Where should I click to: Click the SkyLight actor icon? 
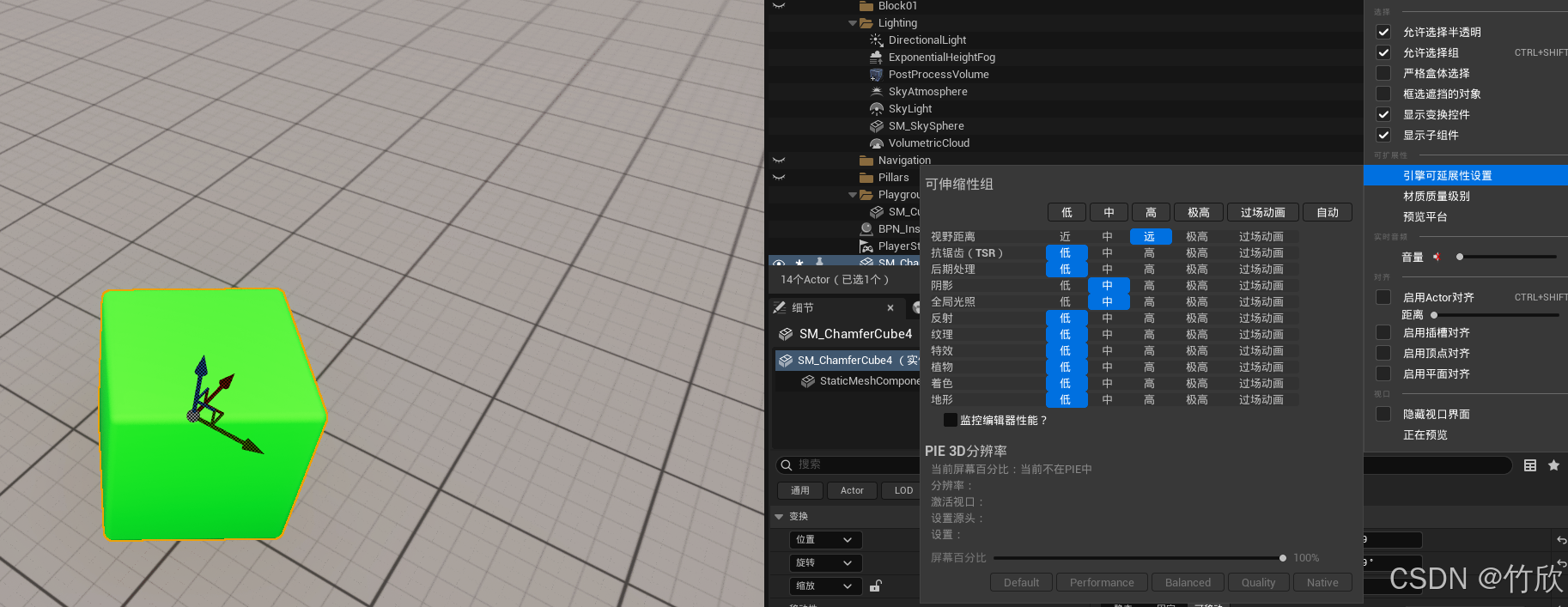click(876, 109)
